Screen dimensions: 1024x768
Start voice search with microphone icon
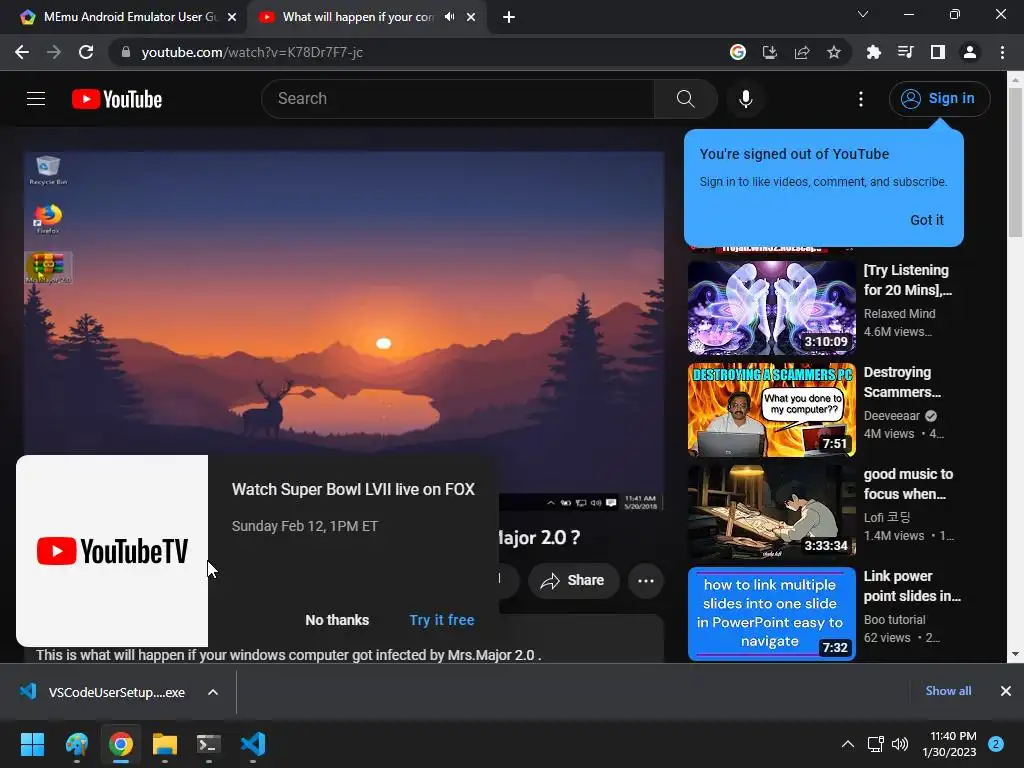745,99
